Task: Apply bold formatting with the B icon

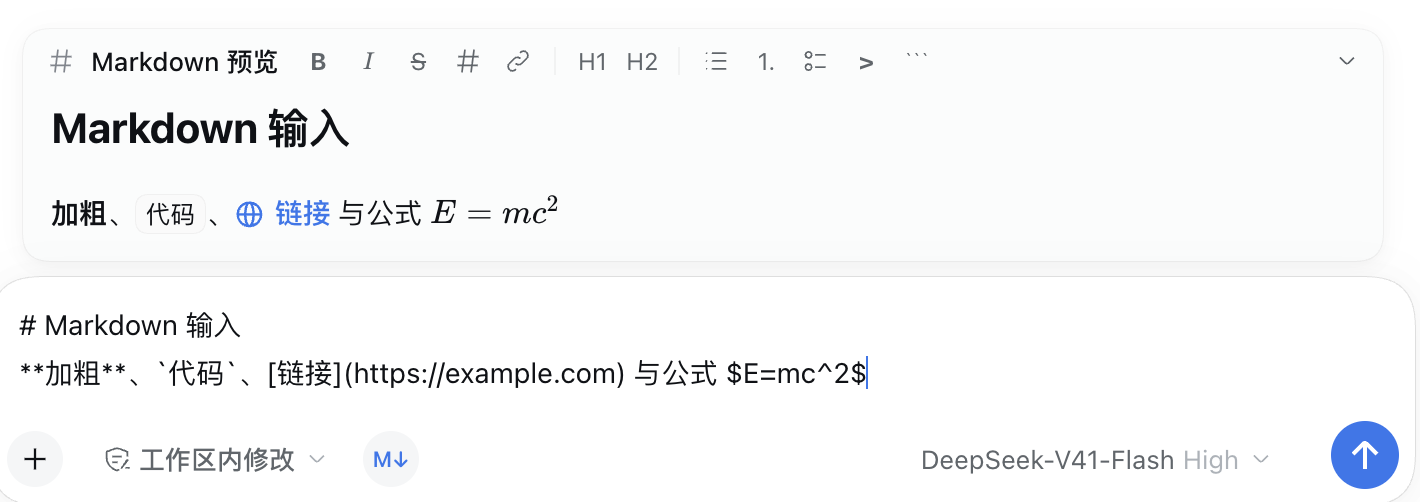Action: (318, 62)
